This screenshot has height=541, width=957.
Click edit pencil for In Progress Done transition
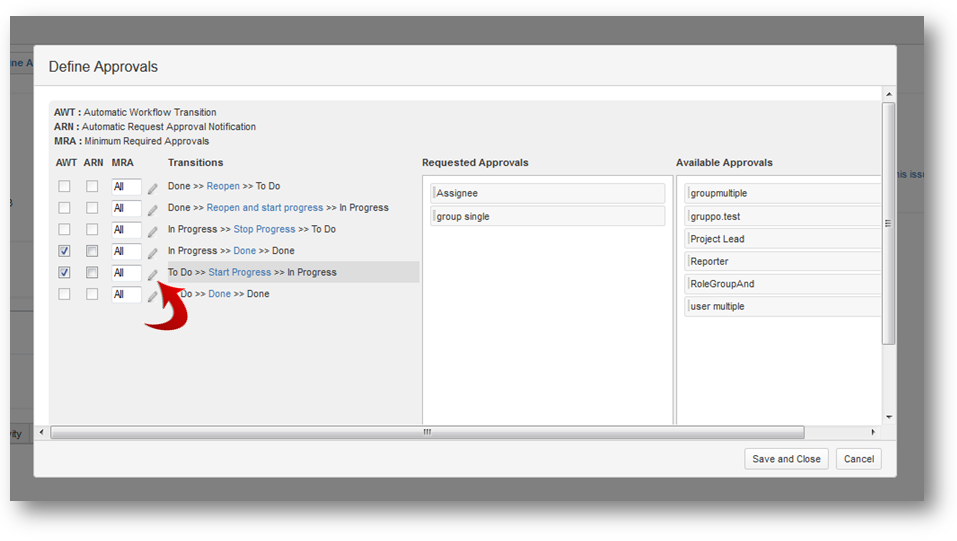click(x=153, y=252)
